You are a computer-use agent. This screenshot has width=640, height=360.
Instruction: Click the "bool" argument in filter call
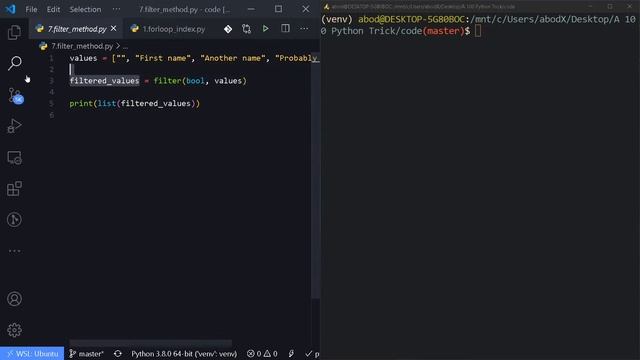pos(195,81)
